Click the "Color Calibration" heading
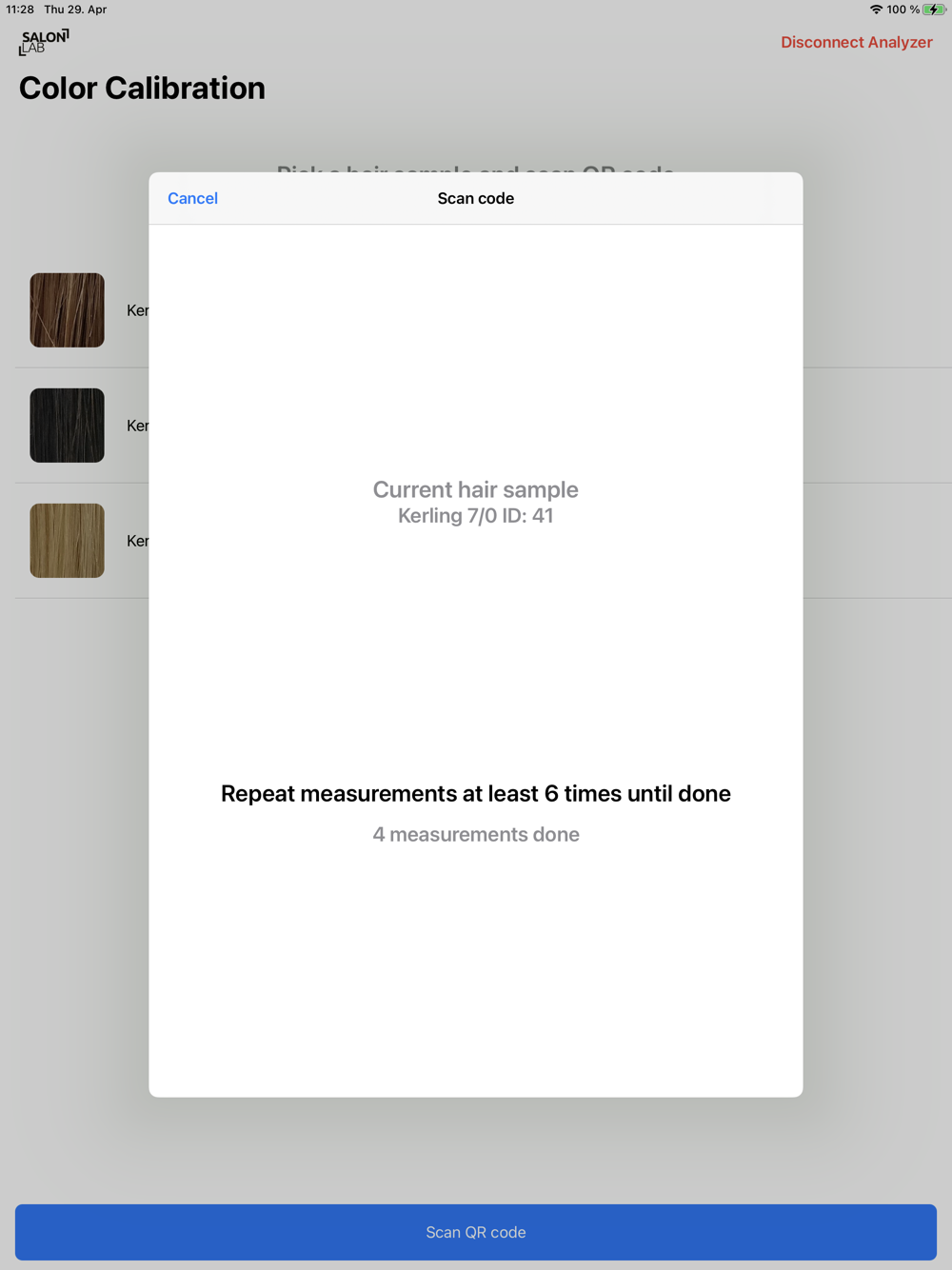The width and height of the screenshot is (952, 1270). point(142,88)
